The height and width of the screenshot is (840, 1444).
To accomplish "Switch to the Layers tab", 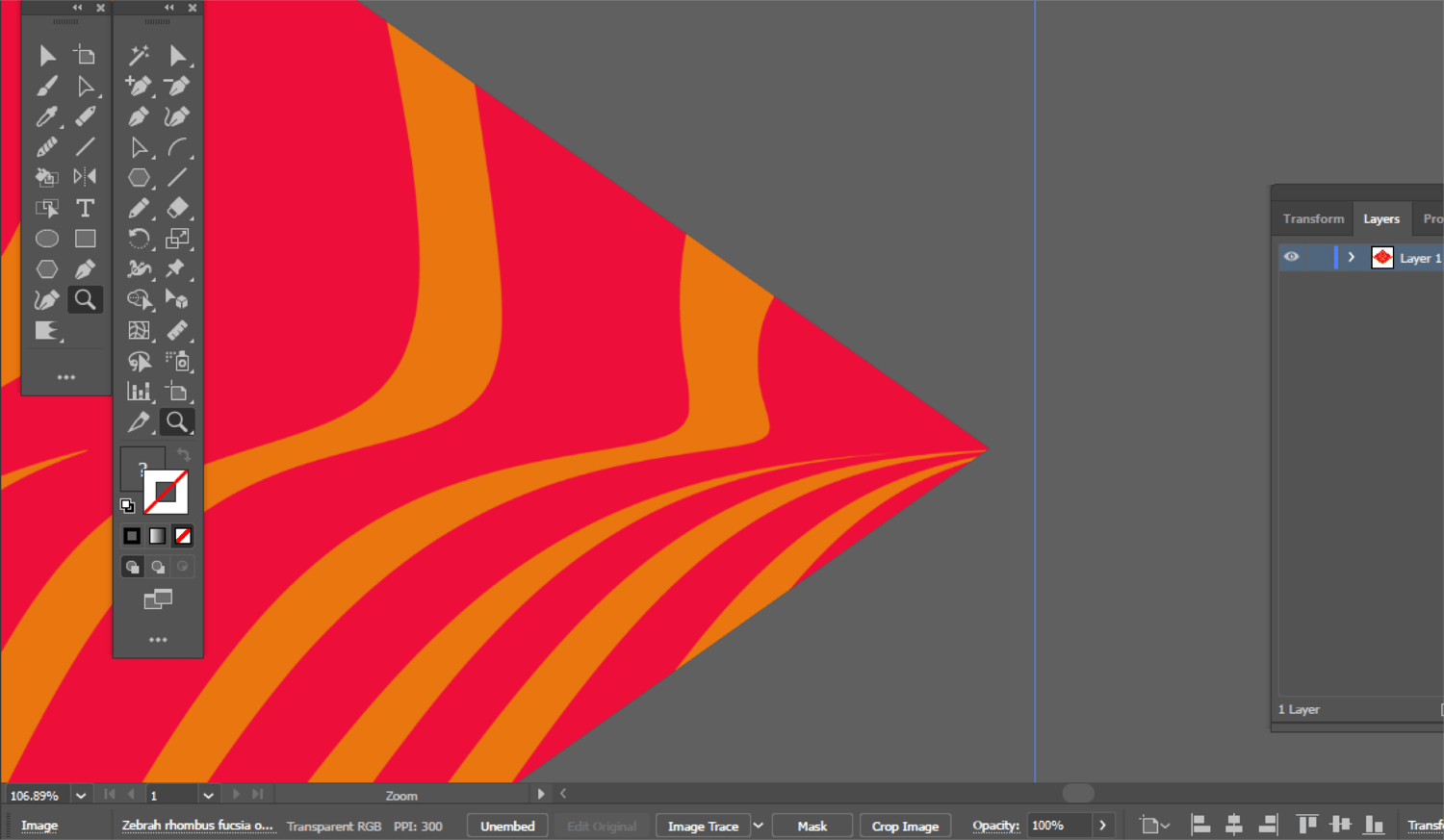I will coord(1381,218).
